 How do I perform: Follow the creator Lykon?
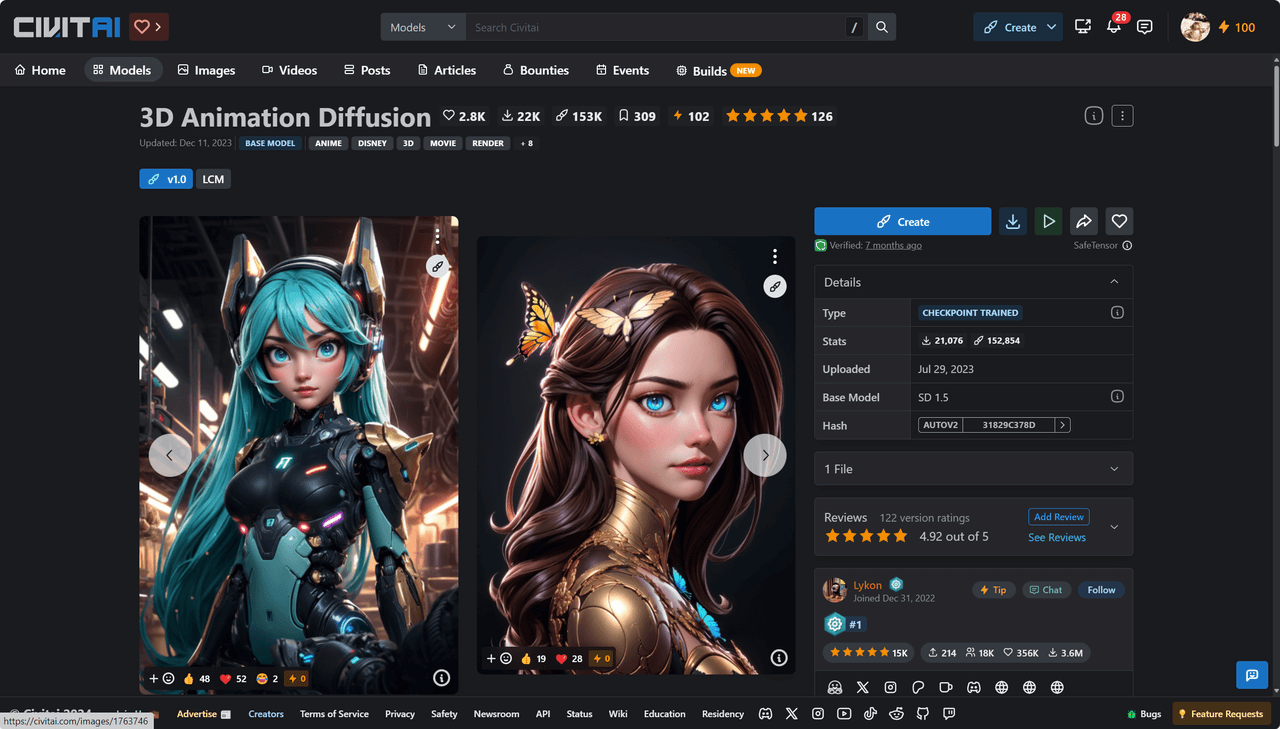1101,590
